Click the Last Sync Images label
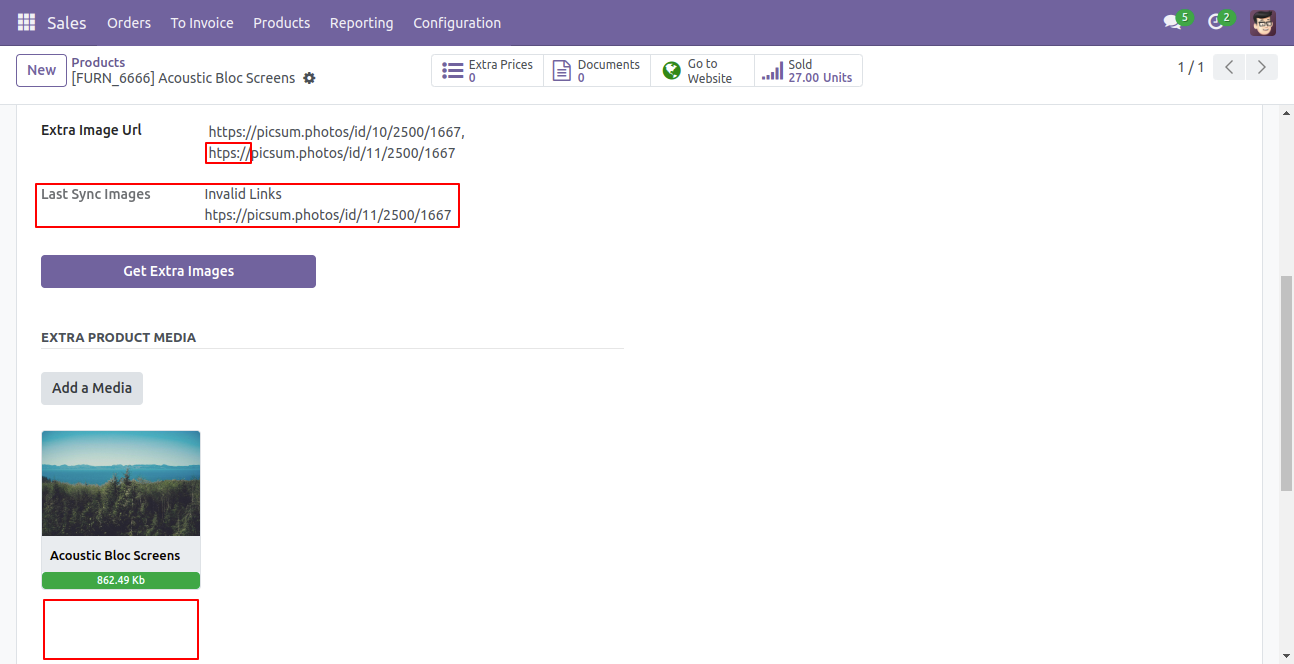 96,194
